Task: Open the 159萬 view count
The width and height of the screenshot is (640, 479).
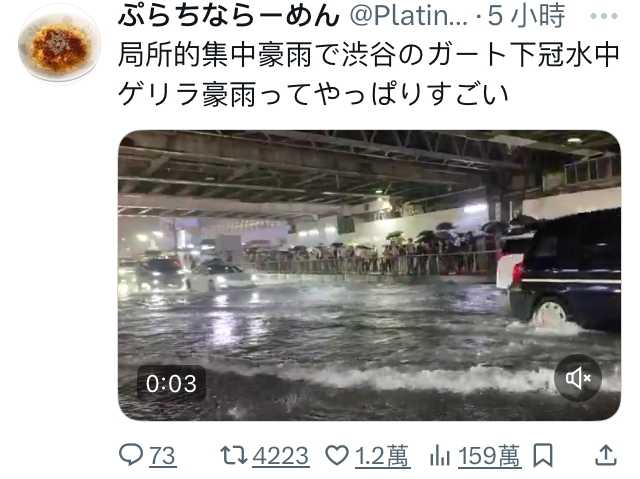Action: [489, 456]
